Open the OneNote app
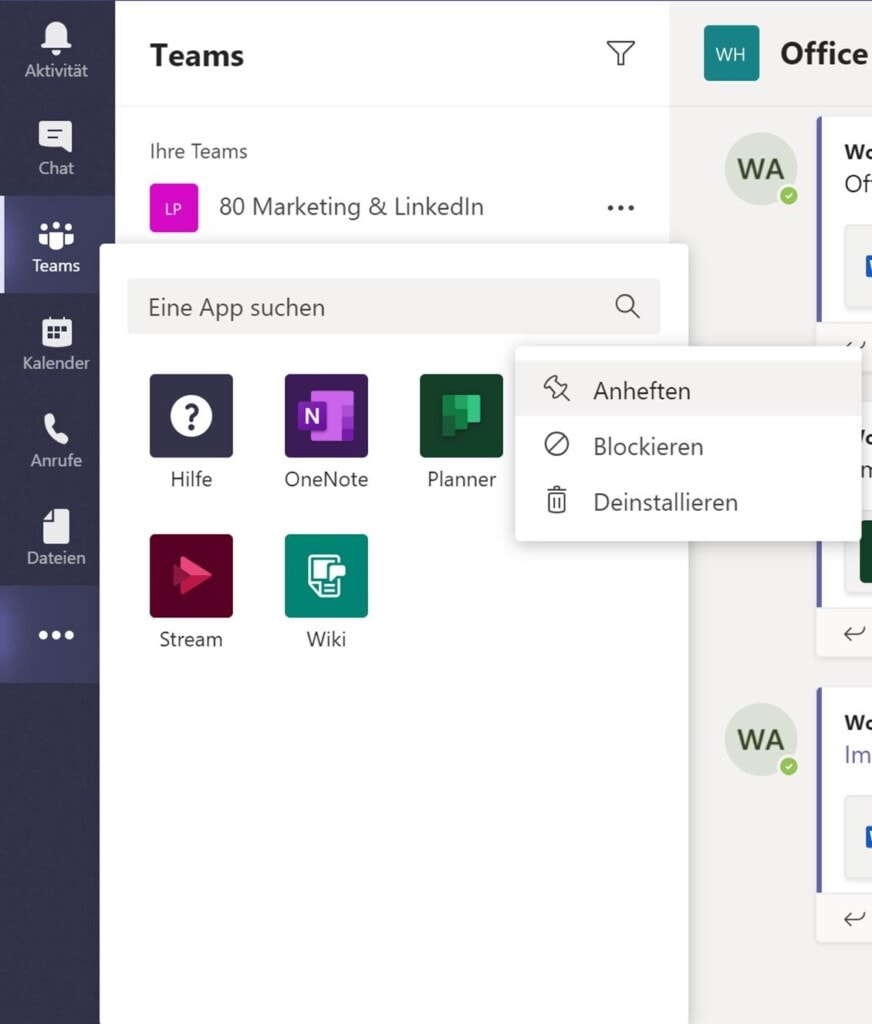This screenshot has width=872, height=1024. click(327, 432)
